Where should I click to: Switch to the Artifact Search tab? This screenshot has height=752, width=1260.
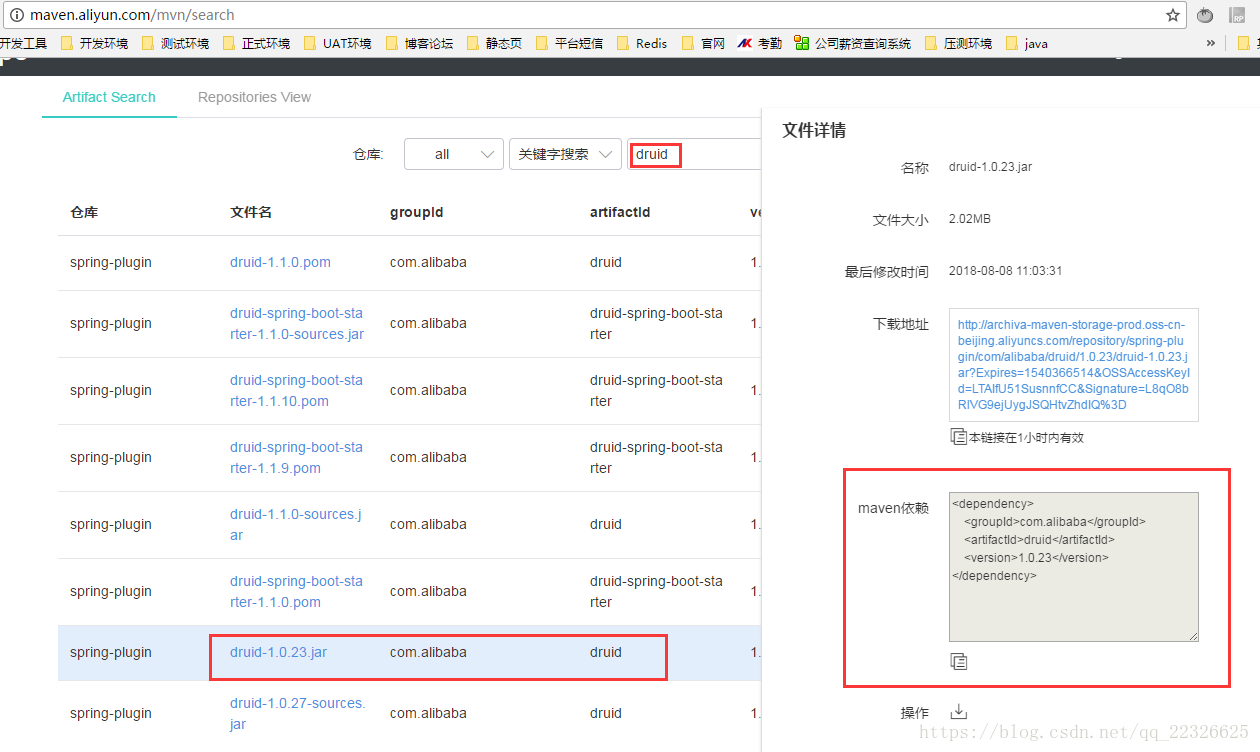coord(109,97)
